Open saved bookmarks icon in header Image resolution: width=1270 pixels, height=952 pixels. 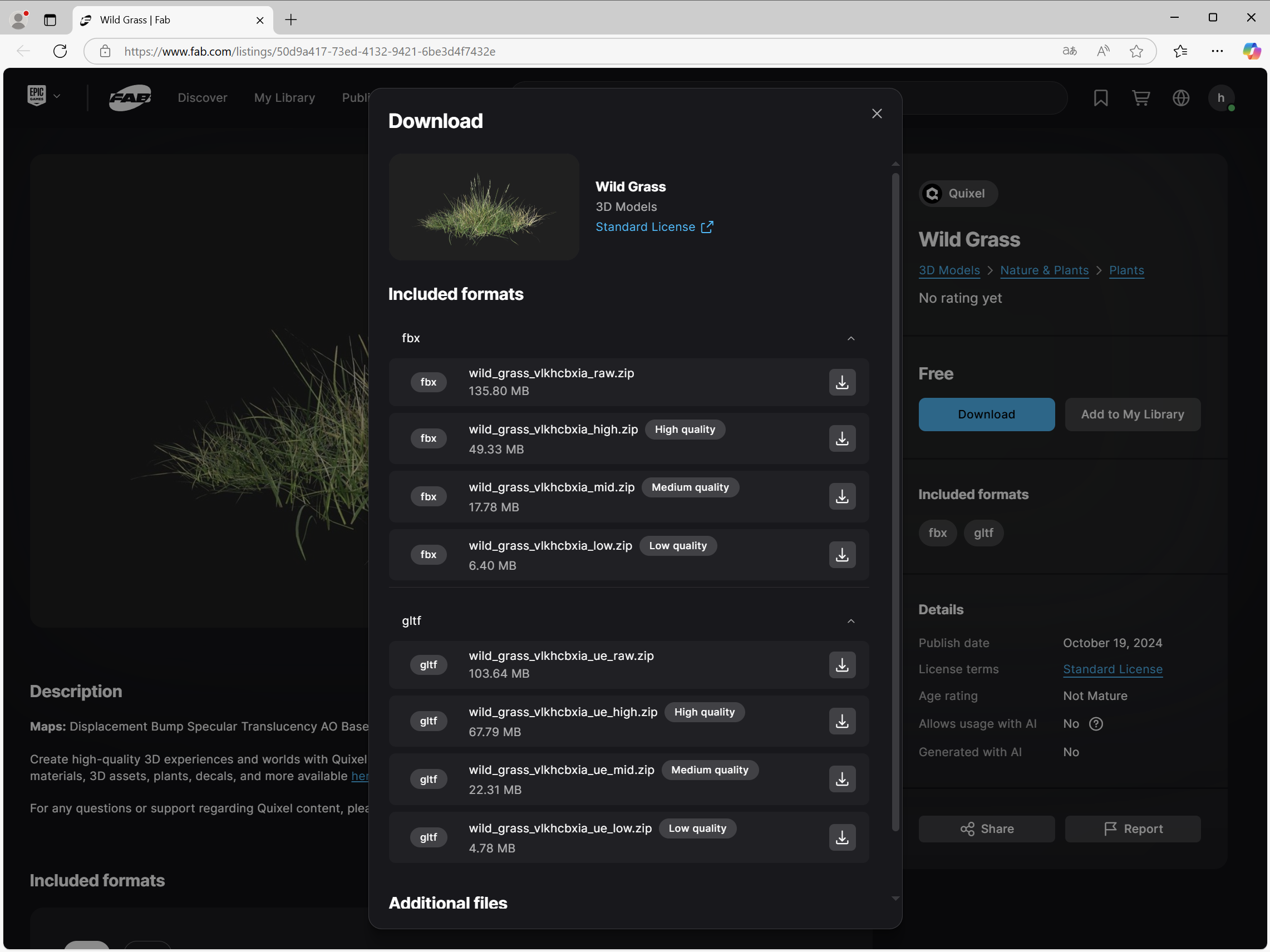[1100, 98]
